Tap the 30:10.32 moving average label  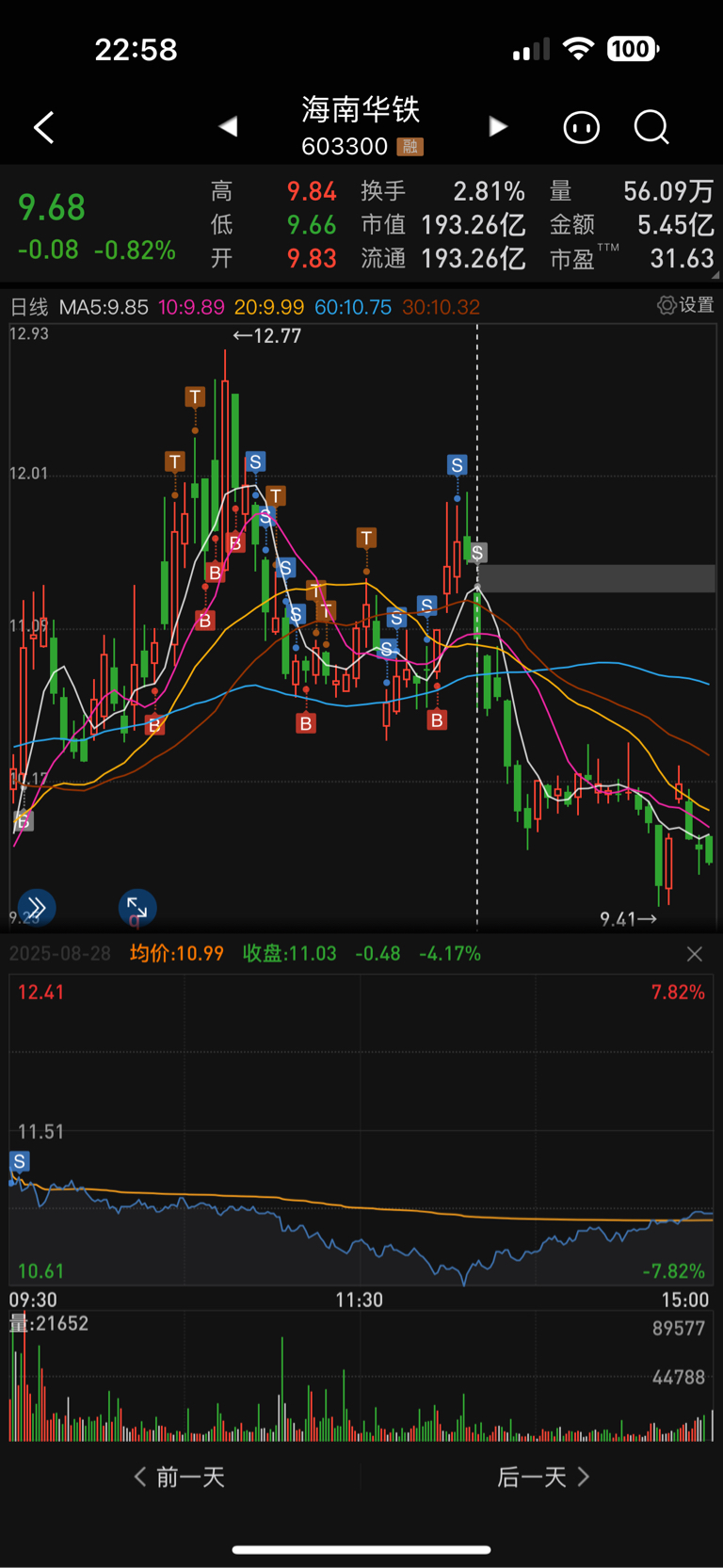[441, 307]
